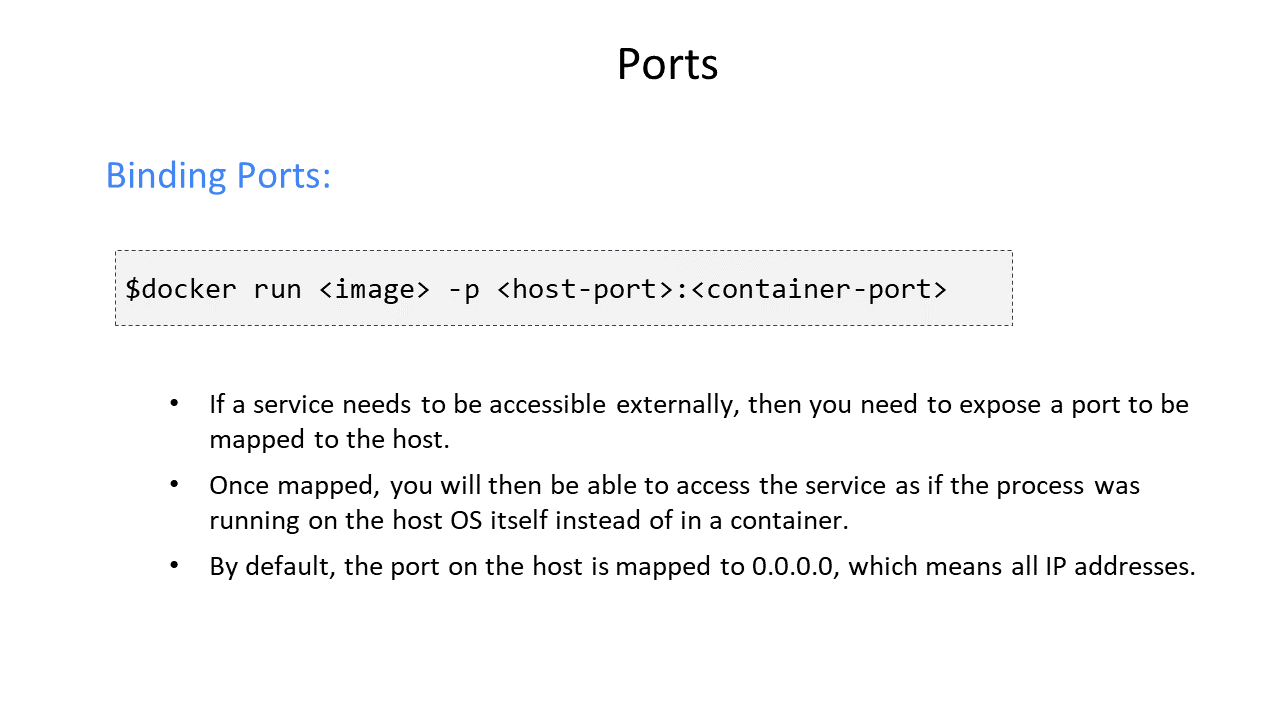This screenshot has width=1280, height=720.
Task: Select the <image> placeholder in the command
Action: point(374,289)
